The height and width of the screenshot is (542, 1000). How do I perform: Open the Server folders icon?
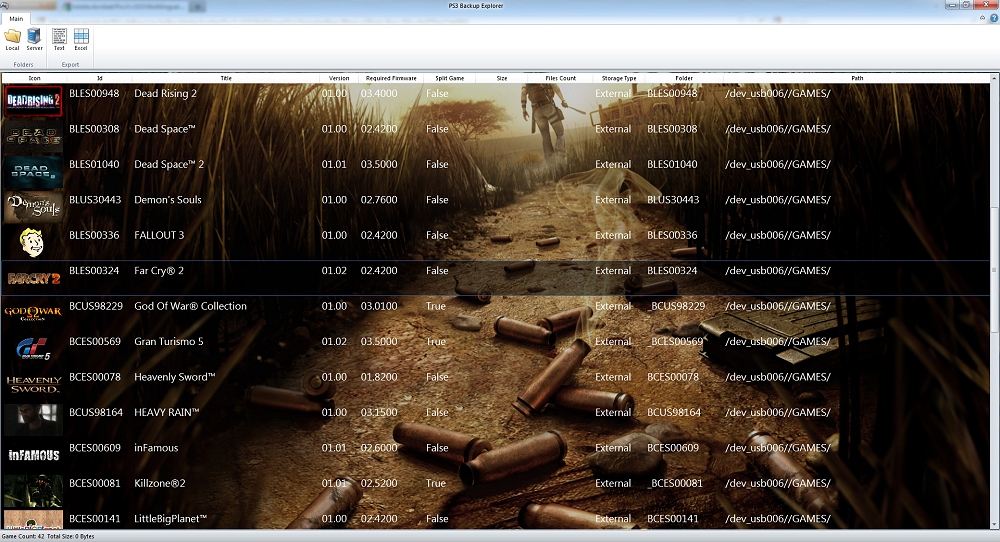(x=34, y=40)
